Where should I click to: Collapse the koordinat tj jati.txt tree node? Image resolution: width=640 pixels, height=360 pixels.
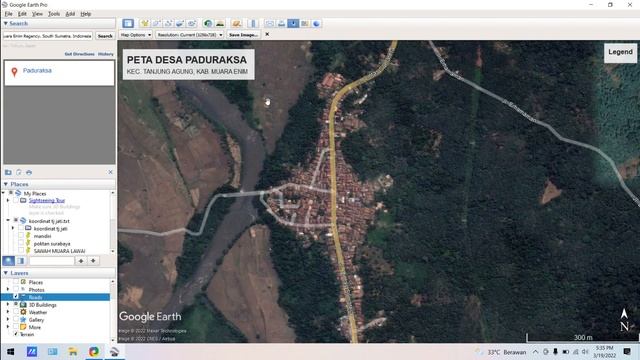point(8,220)
